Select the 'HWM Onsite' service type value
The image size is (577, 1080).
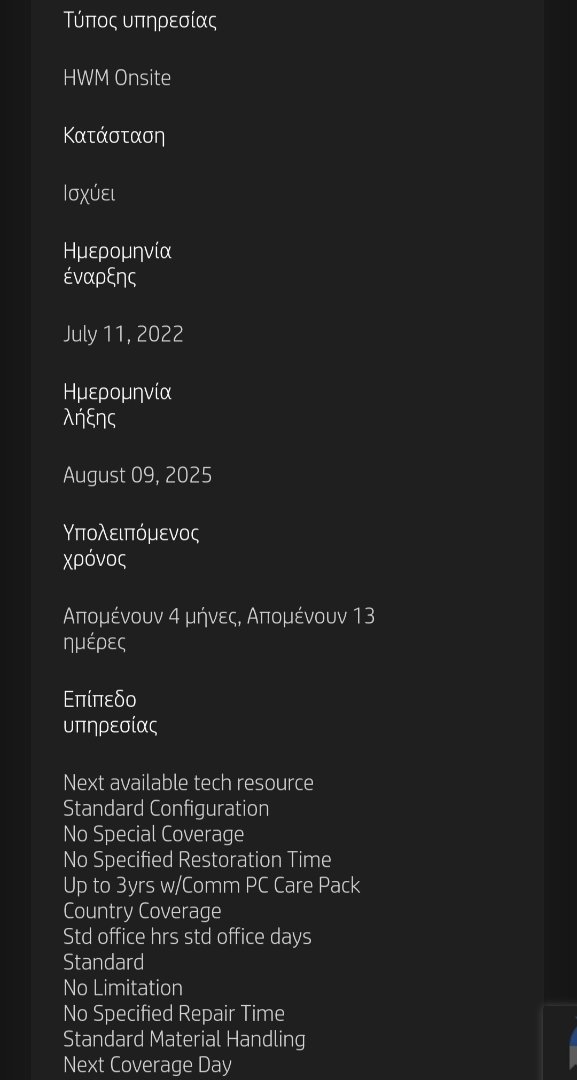pyautogui.click(x=117, y=78)
